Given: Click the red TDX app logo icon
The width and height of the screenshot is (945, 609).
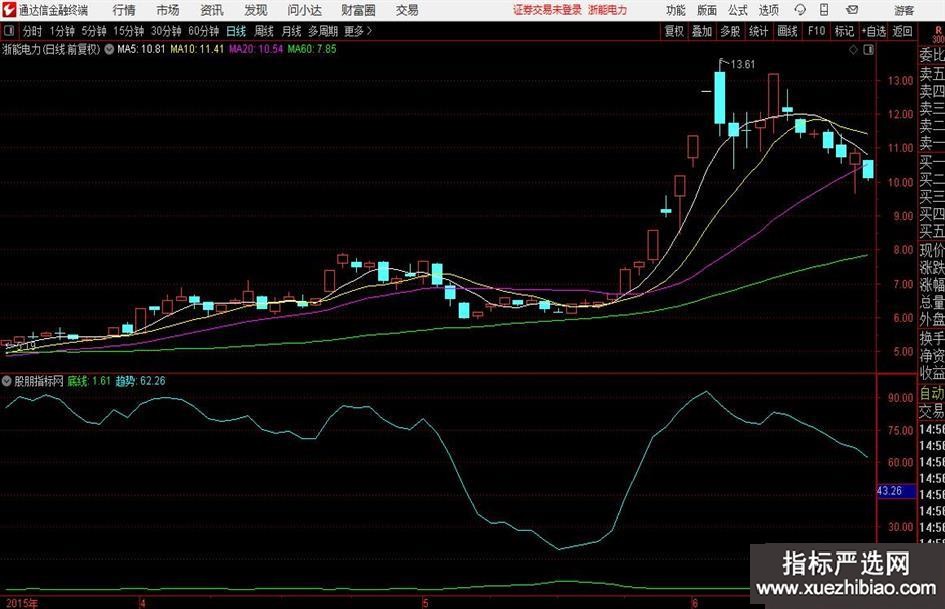Looking at the screenshot, I should point(9,10).
